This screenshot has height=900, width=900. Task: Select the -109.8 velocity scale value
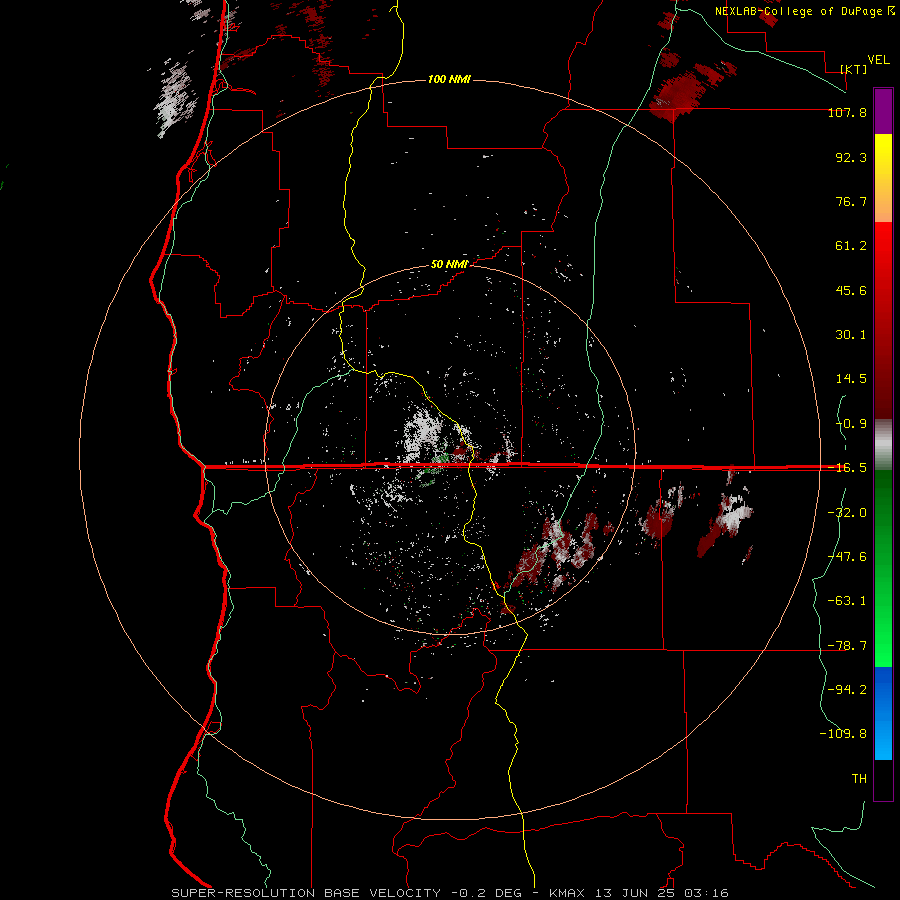click(x=843, y=734)
